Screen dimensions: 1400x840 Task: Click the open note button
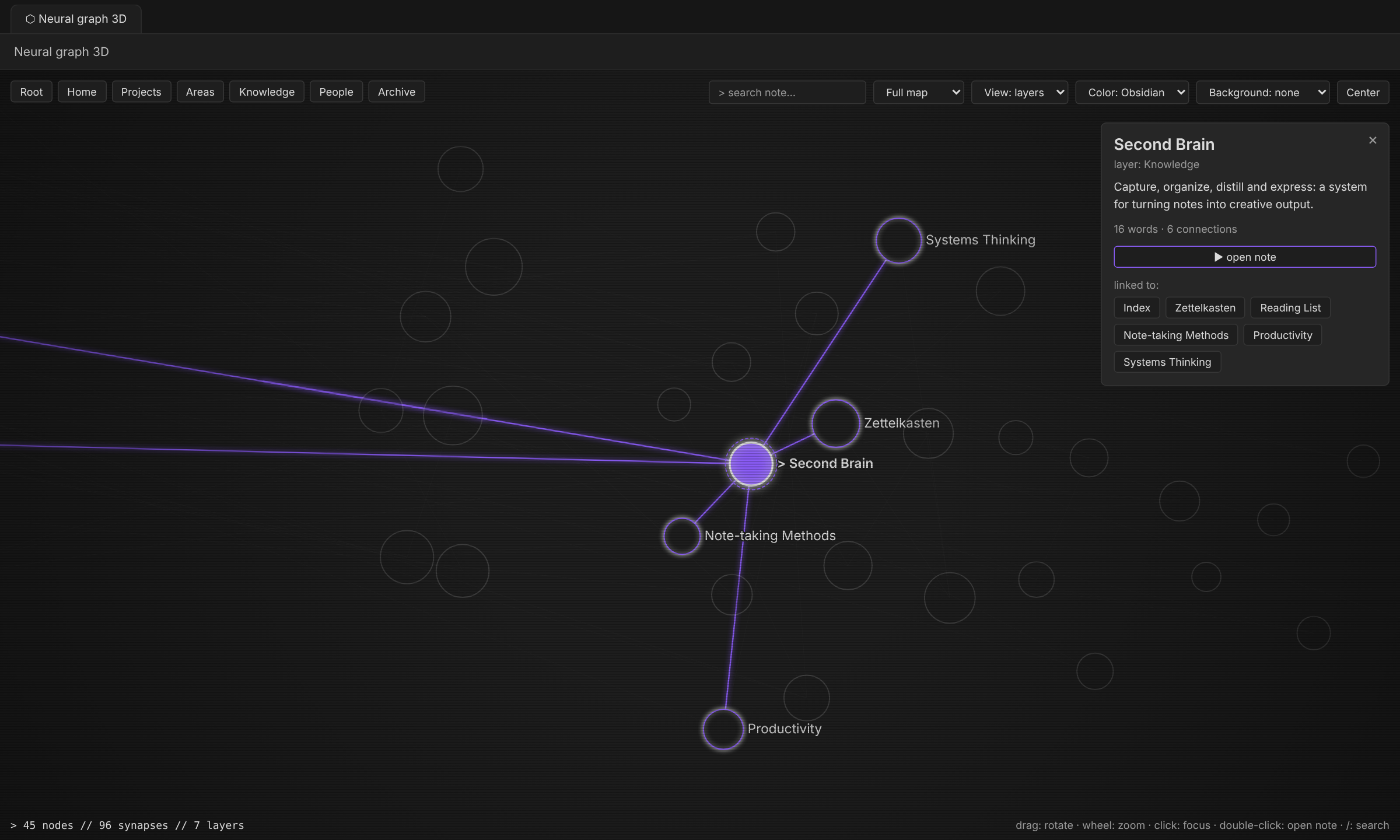click(1245, 257)
